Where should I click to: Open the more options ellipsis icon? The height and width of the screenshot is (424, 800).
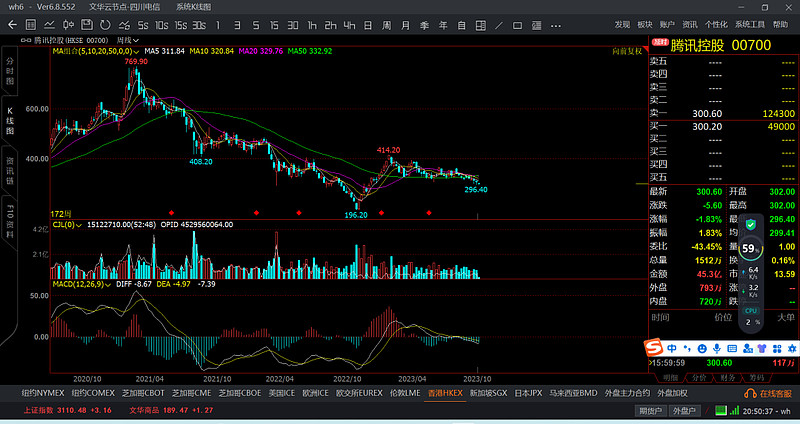(x=556, y=25)
